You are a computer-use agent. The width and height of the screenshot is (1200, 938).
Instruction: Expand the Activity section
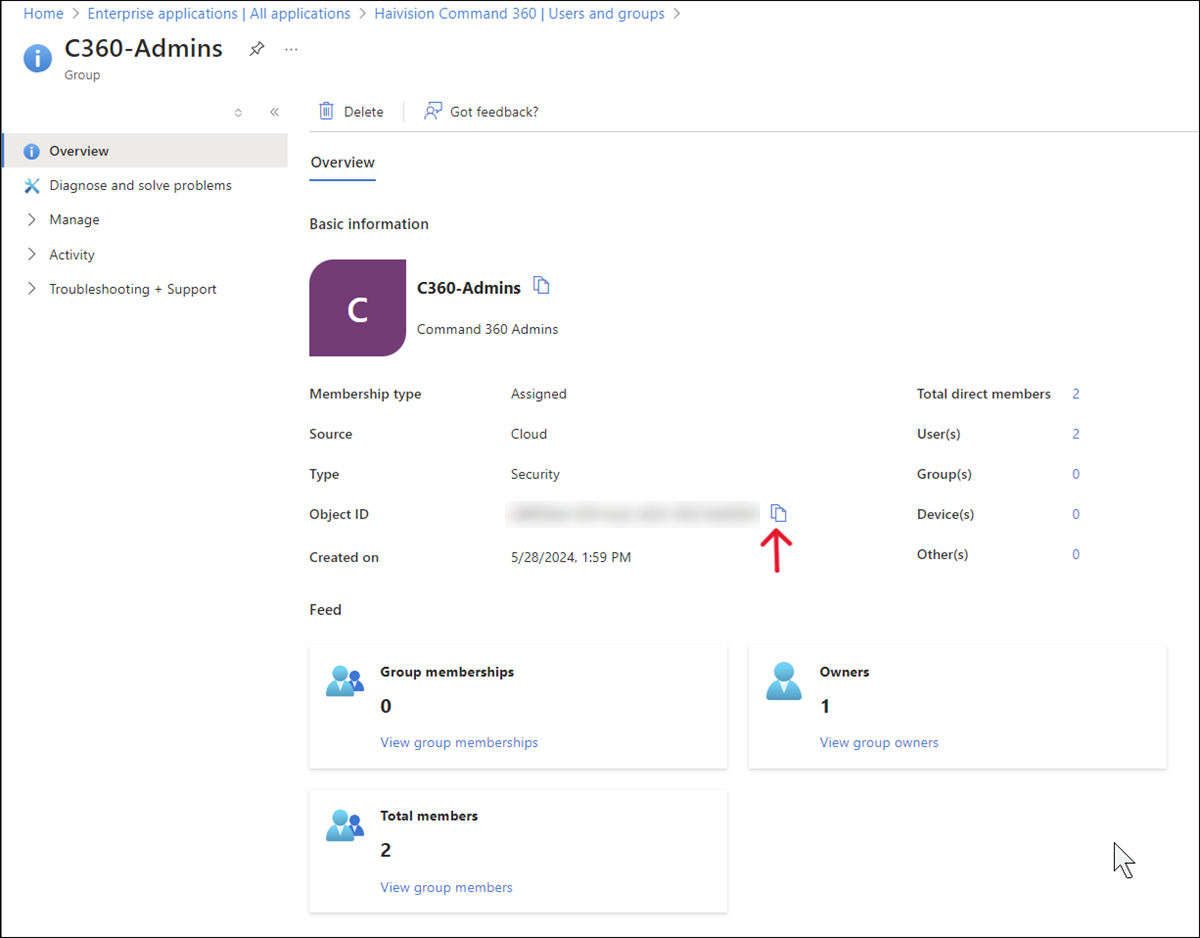(x=72, y=254)
